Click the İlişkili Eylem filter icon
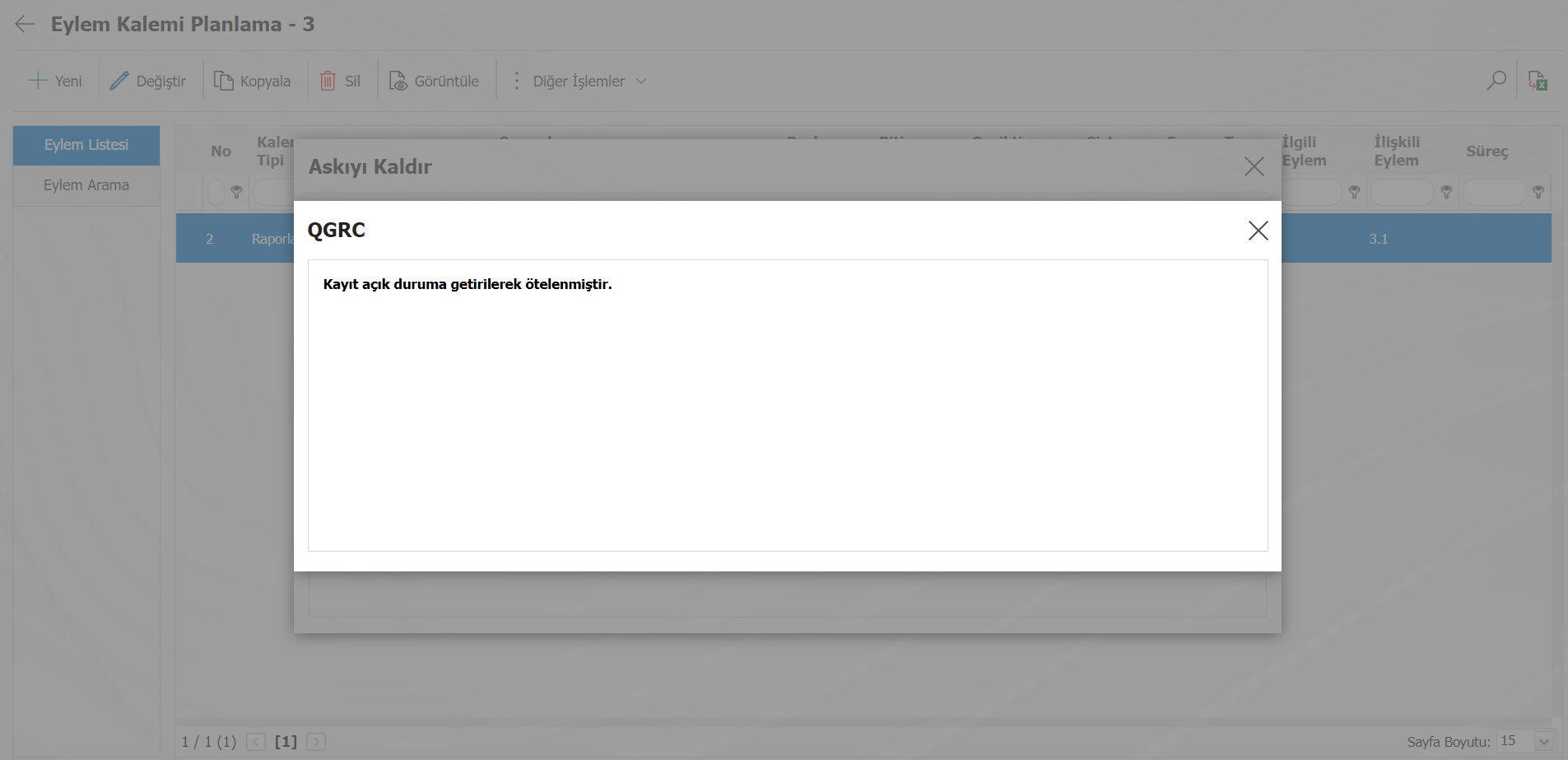The height and width of the screenshot is (760, 1568). tap(1446, 192)
